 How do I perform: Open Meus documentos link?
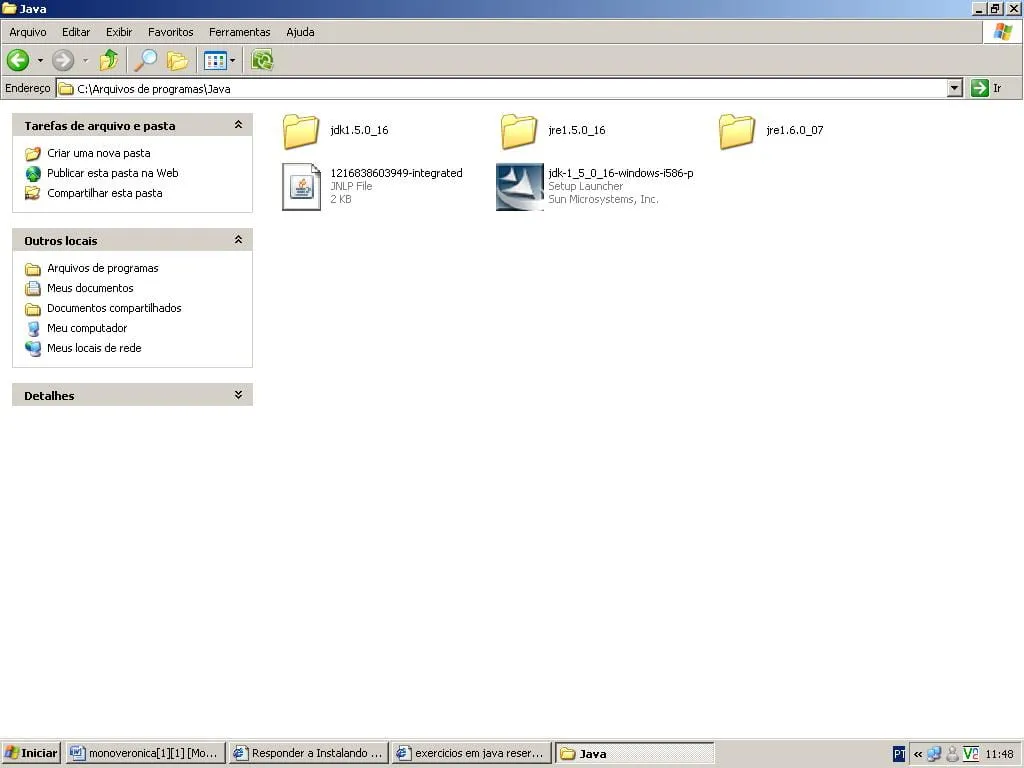[x=90, y=288]
